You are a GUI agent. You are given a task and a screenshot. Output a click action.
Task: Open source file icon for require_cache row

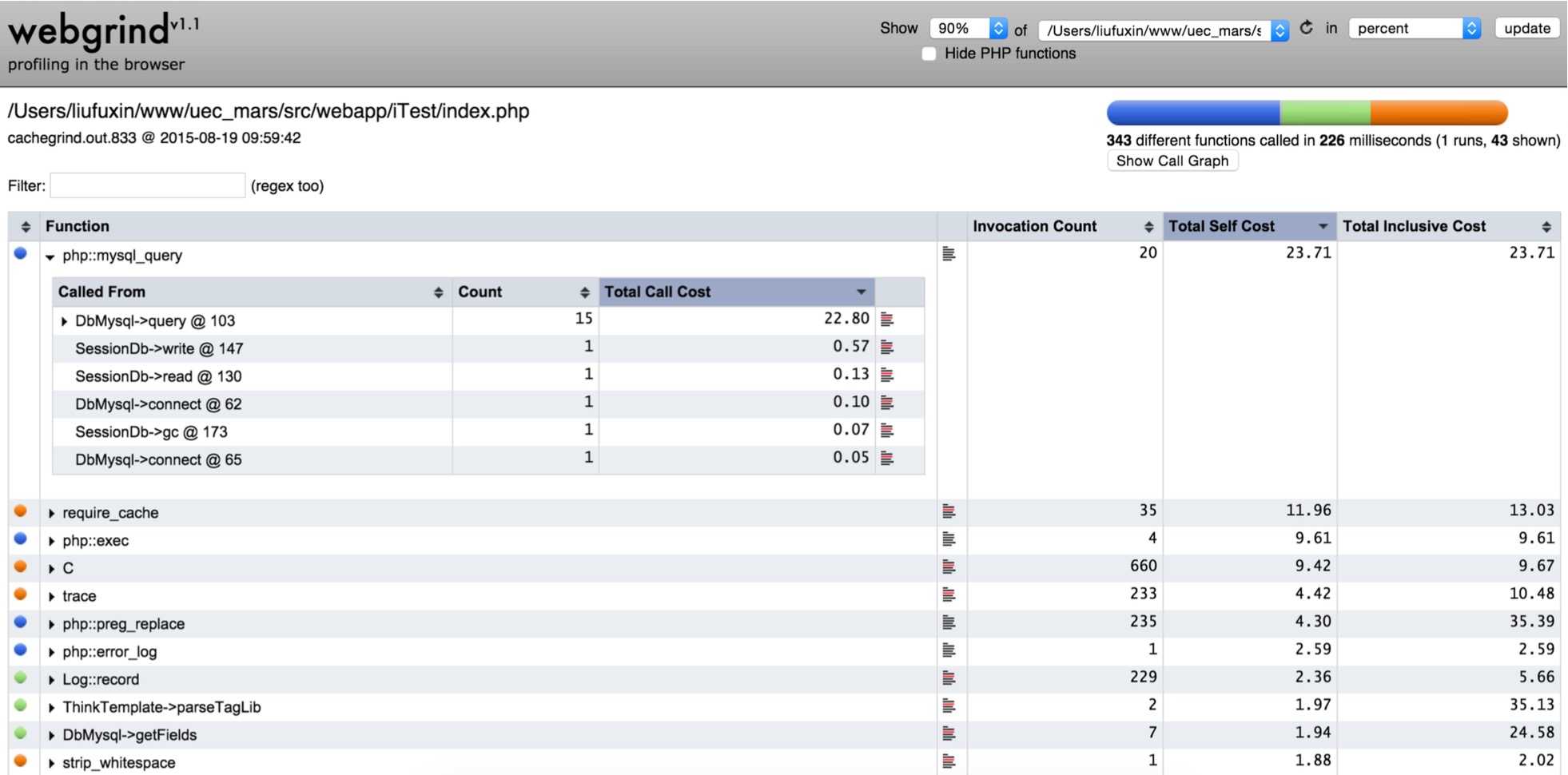point(949,511)
